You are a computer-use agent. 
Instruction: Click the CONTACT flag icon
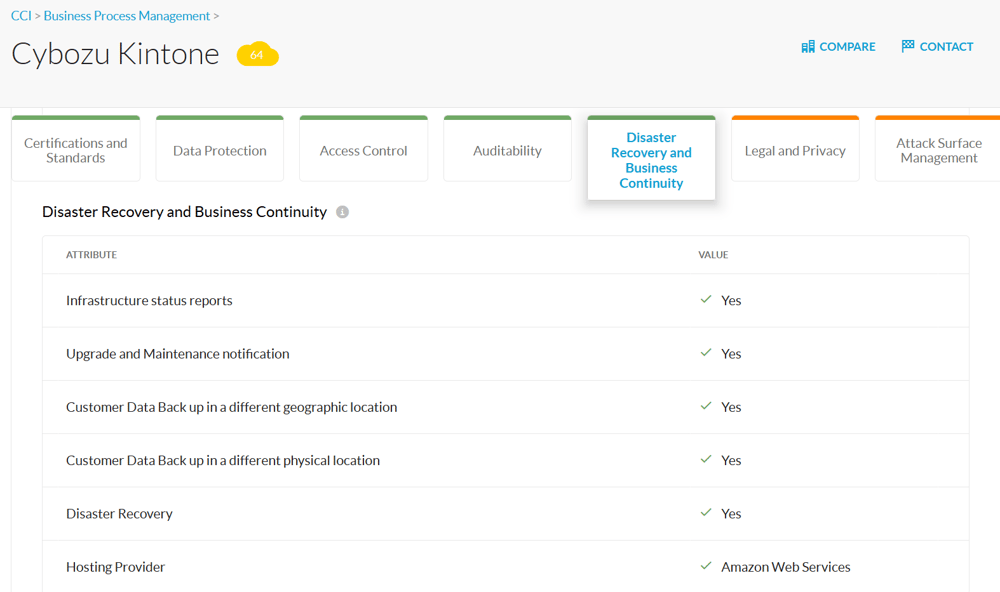(908, 46)
